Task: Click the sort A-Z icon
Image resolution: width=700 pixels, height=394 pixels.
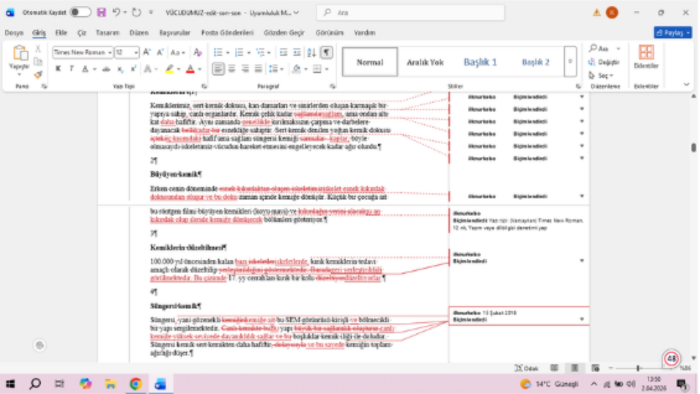Action: click(x=312, y=53)
